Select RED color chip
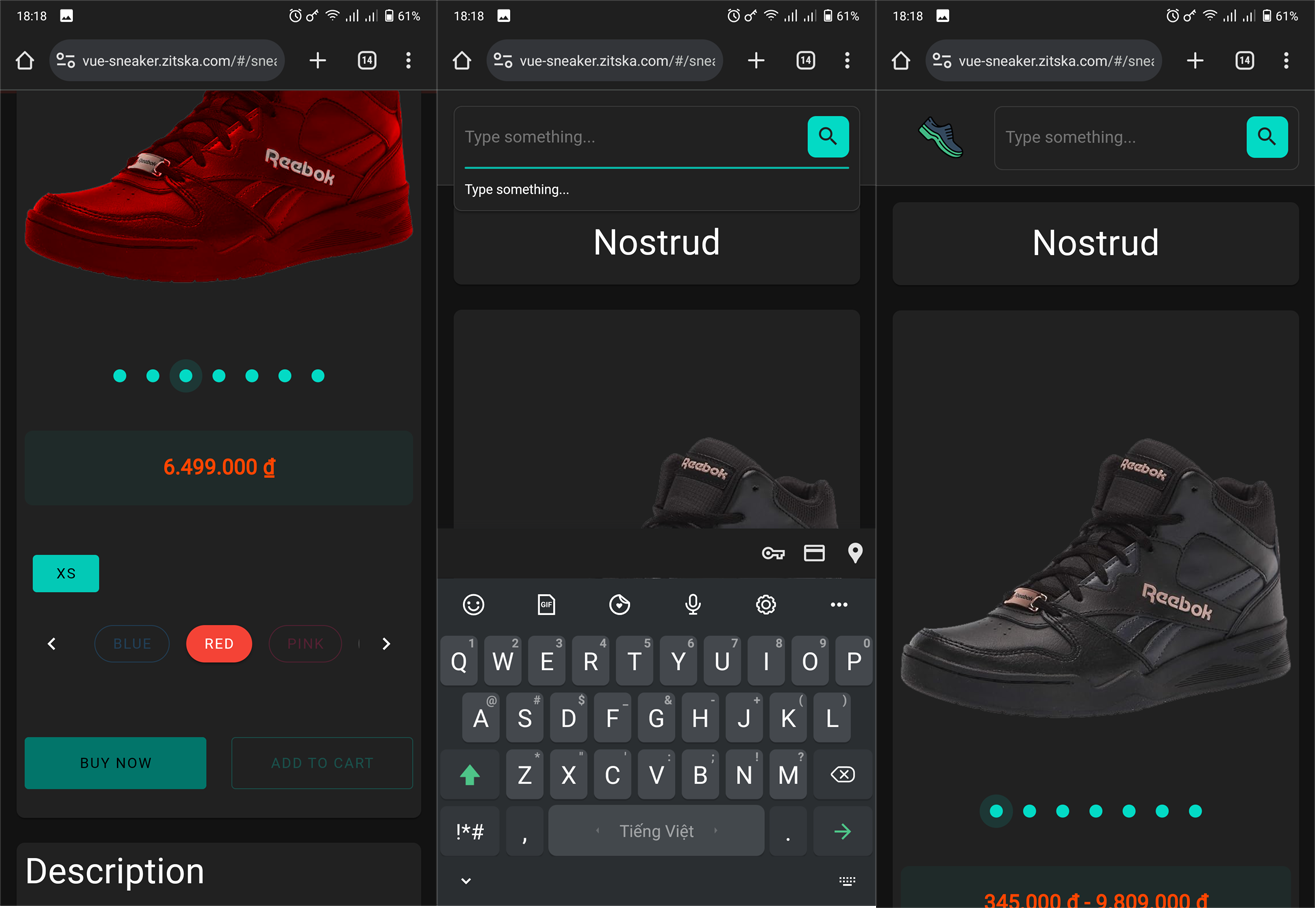The width and height of the screenshot is (1315, 908). [219, 644]
